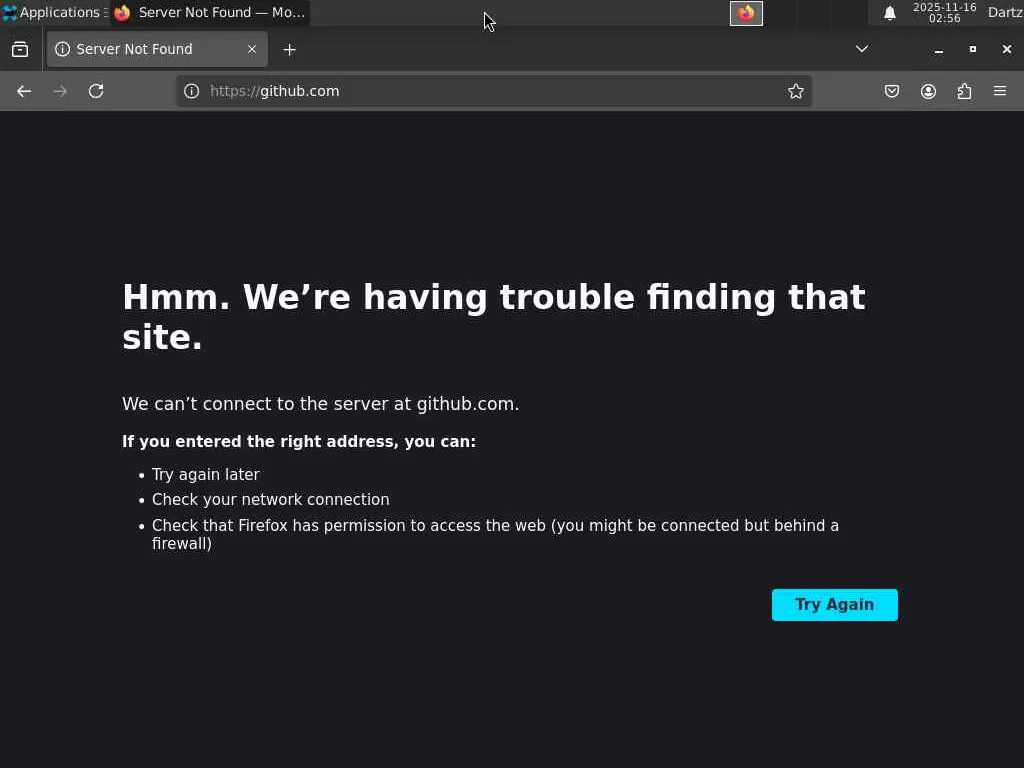
Task: Select the Server Not Found tab
Action: [x=157, y=49]
